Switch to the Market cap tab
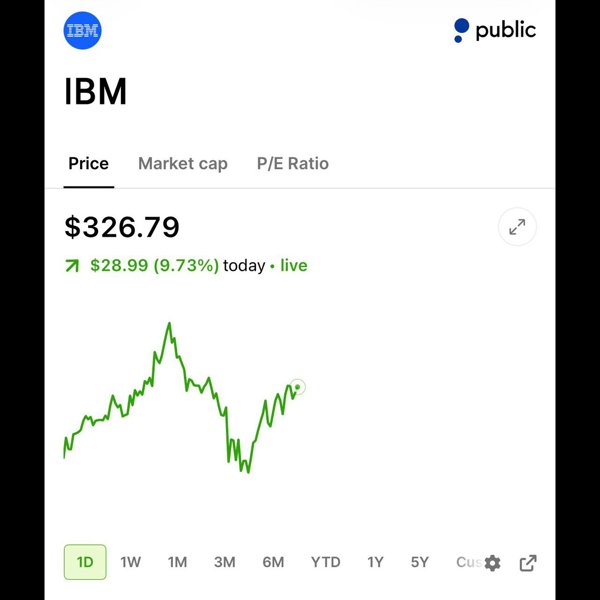Screen dimensions: 600x600 coord(183,164)
